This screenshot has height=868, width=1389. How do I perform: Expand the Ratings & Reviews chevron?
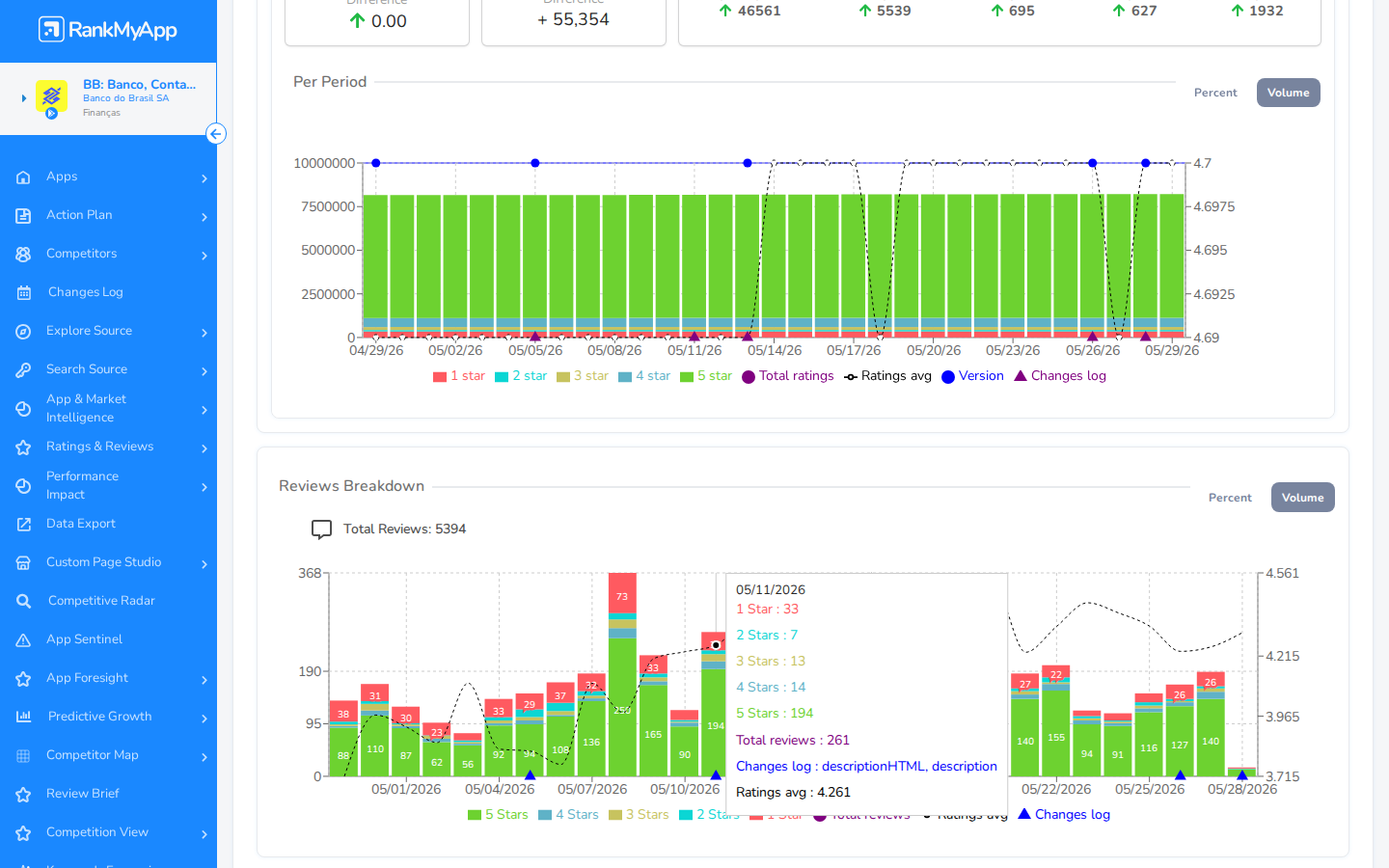(204, 448)
